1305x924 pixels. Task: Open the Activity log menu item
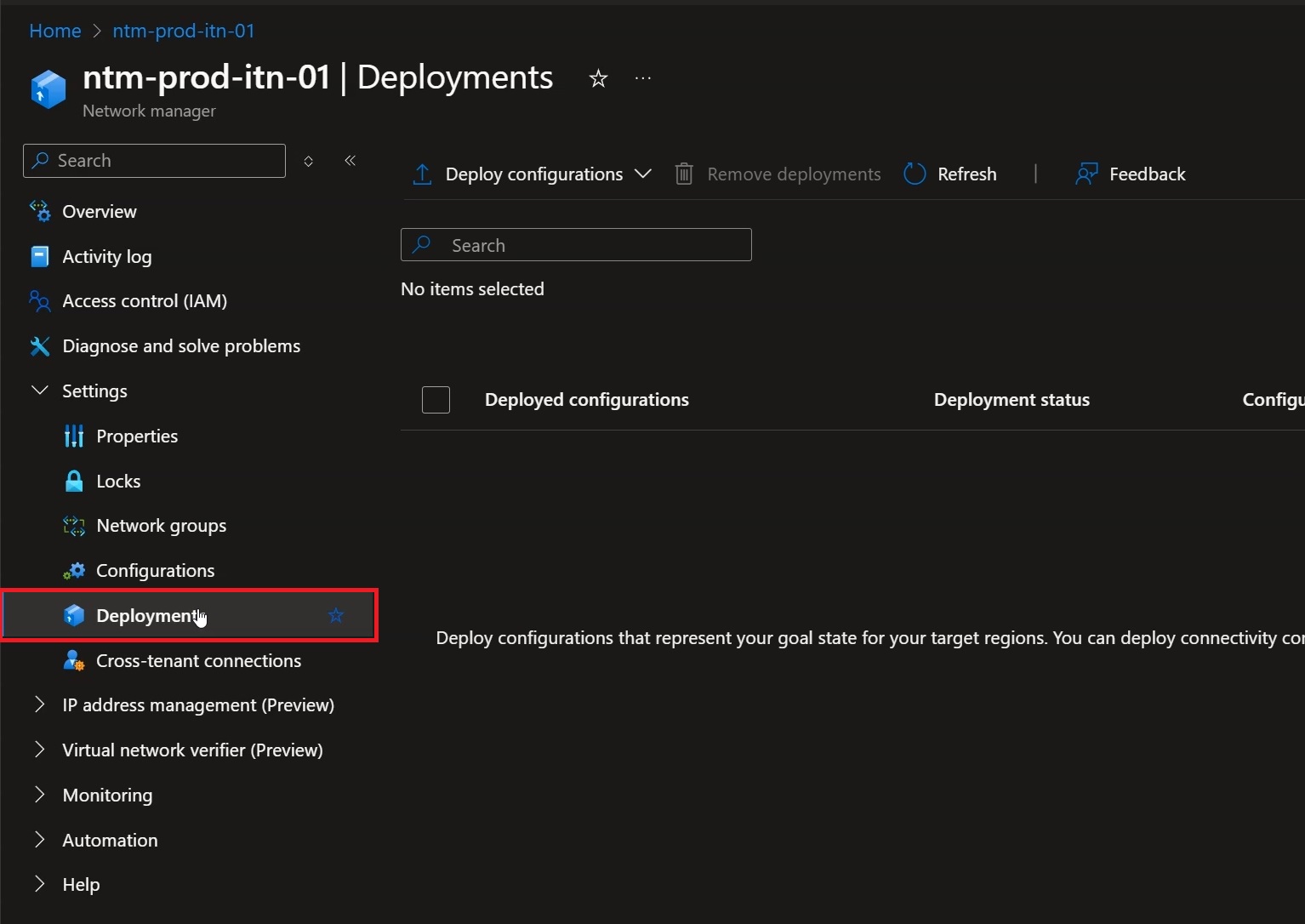point(107,256)
